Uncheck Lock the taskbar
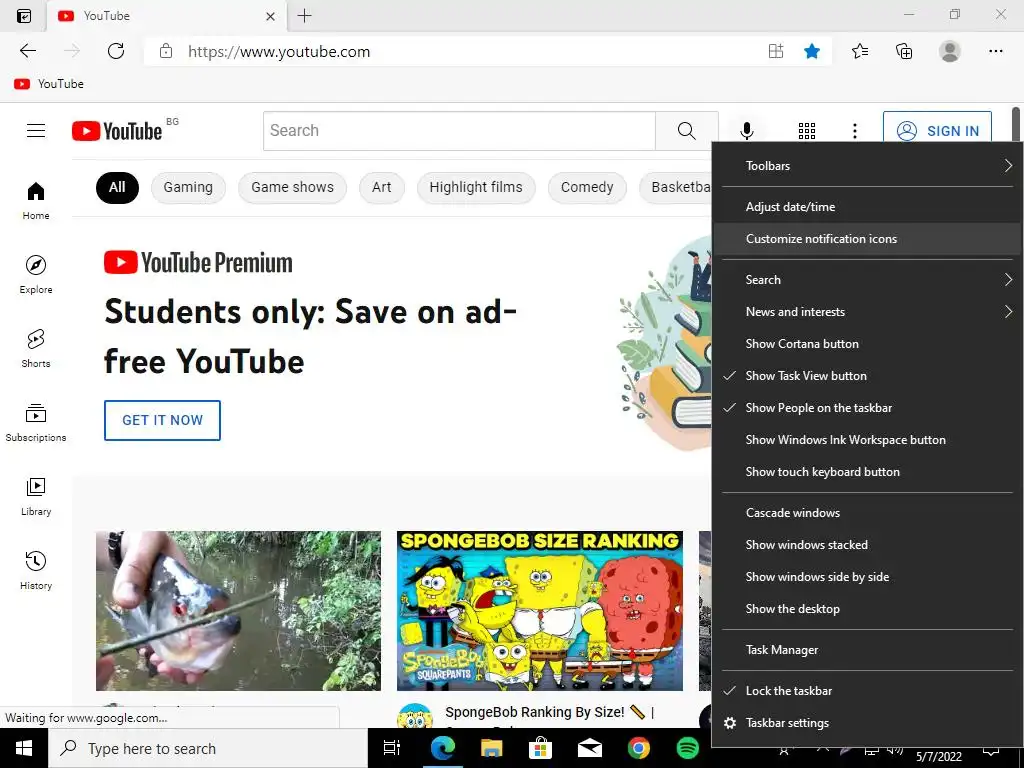Image resolution: width=1024 pixels, height=768 pixels. click(x=868, y=691)
